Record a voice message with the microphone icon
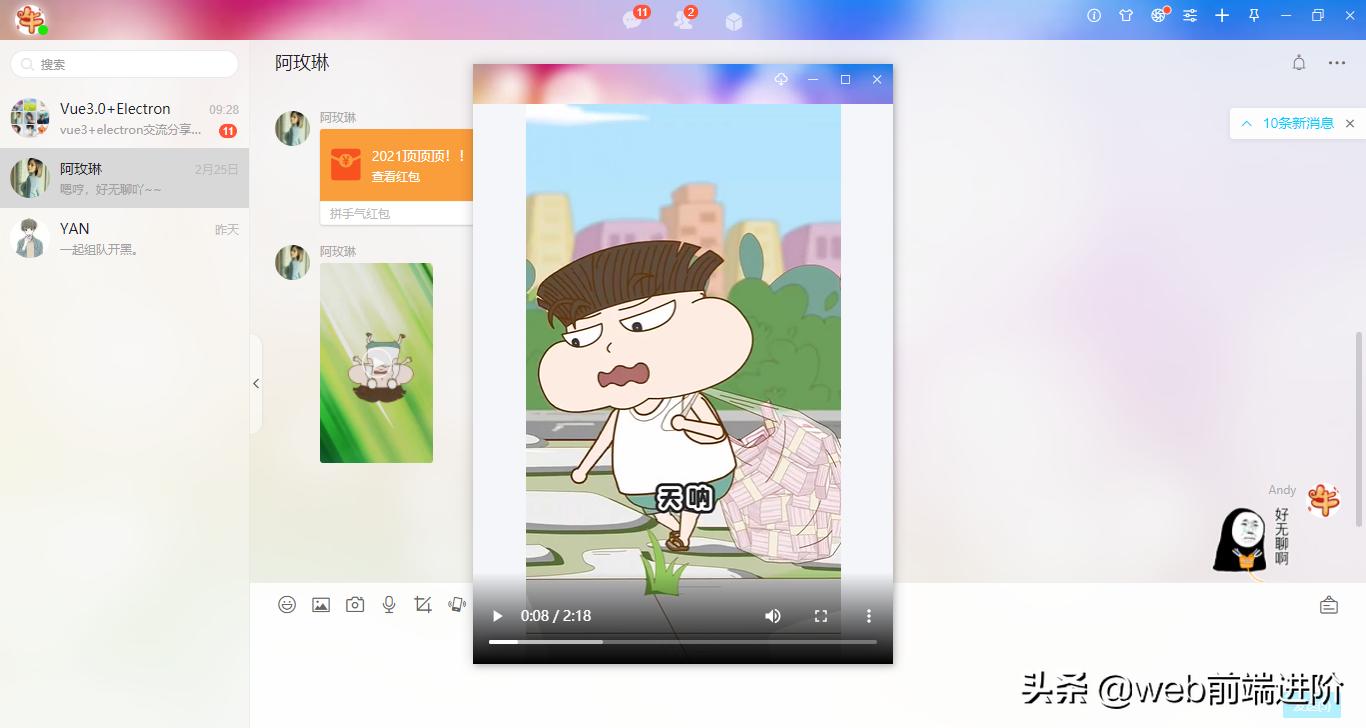Viewport: 1366px width, 728px height. (x=389, y=604)
